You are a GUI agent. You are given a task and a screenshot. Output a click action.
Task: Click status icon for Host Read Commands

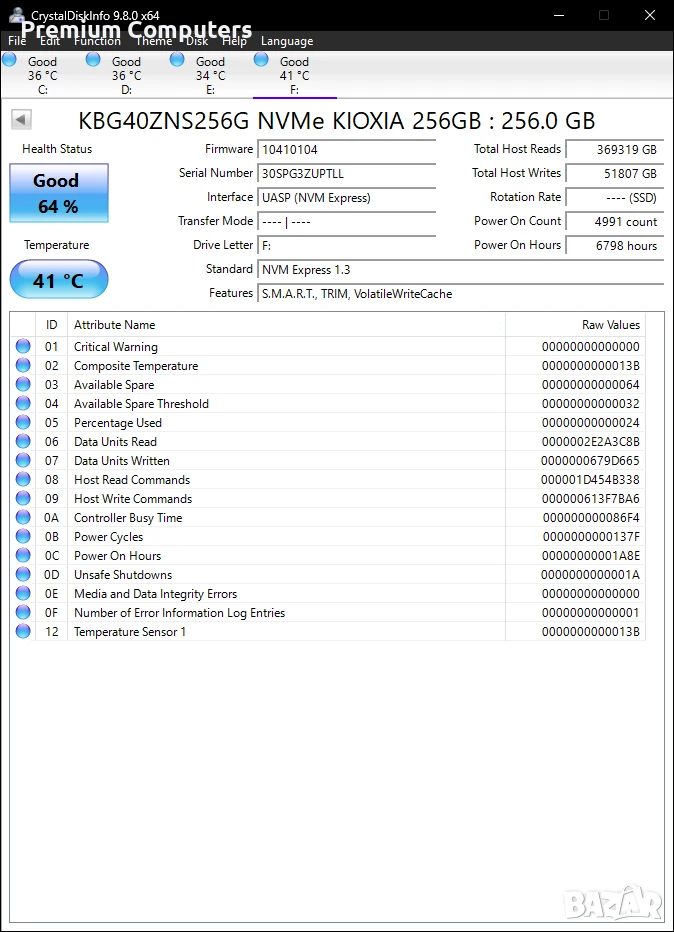click(23, 479)
